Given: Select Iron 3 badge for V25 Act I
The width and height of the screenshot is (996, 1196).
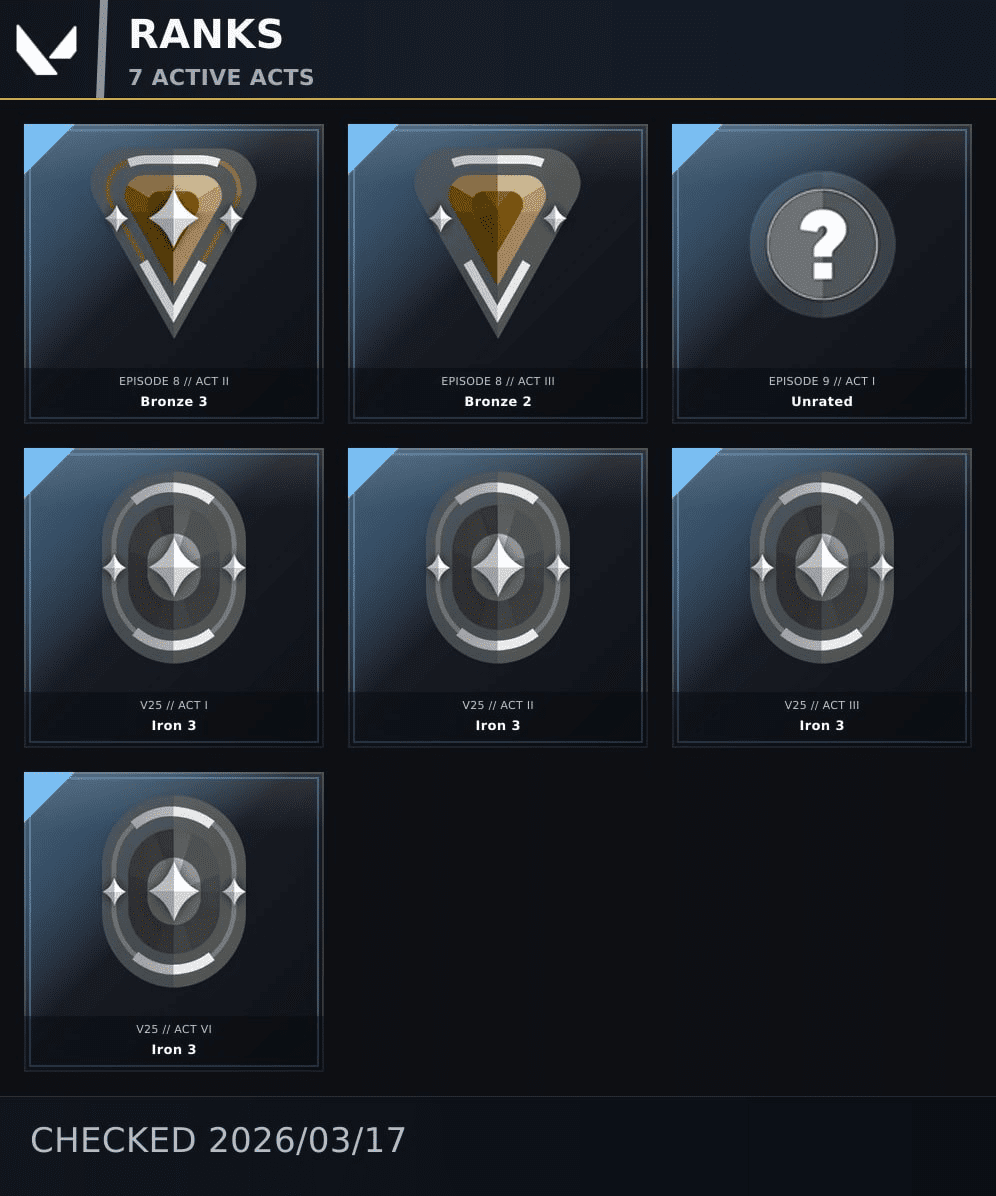Looking at the screenshot, I should click(174, 567).
